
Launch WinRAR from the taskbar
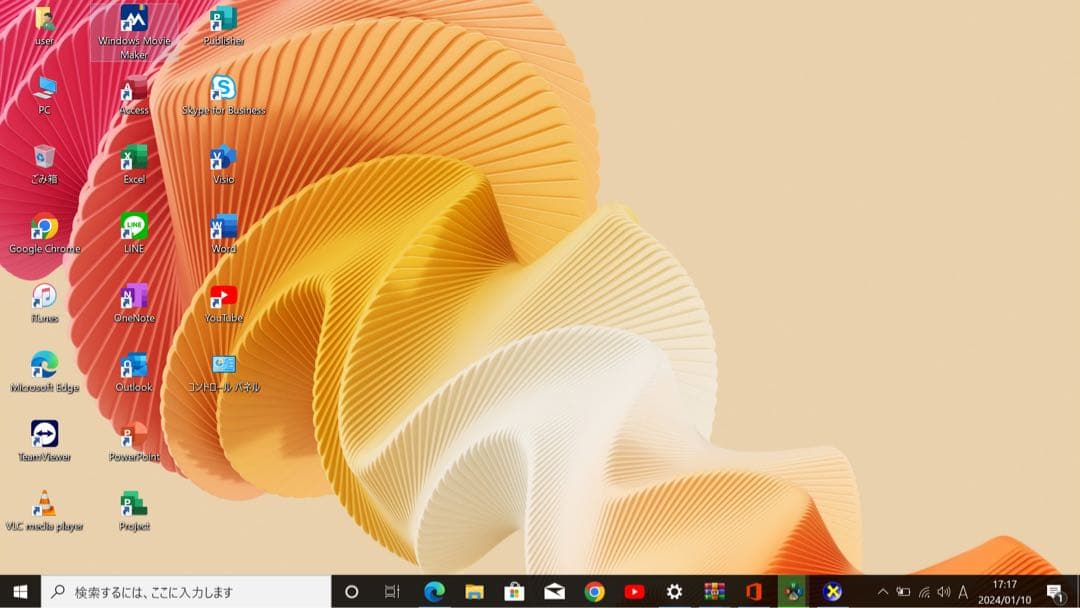point(715,591)
